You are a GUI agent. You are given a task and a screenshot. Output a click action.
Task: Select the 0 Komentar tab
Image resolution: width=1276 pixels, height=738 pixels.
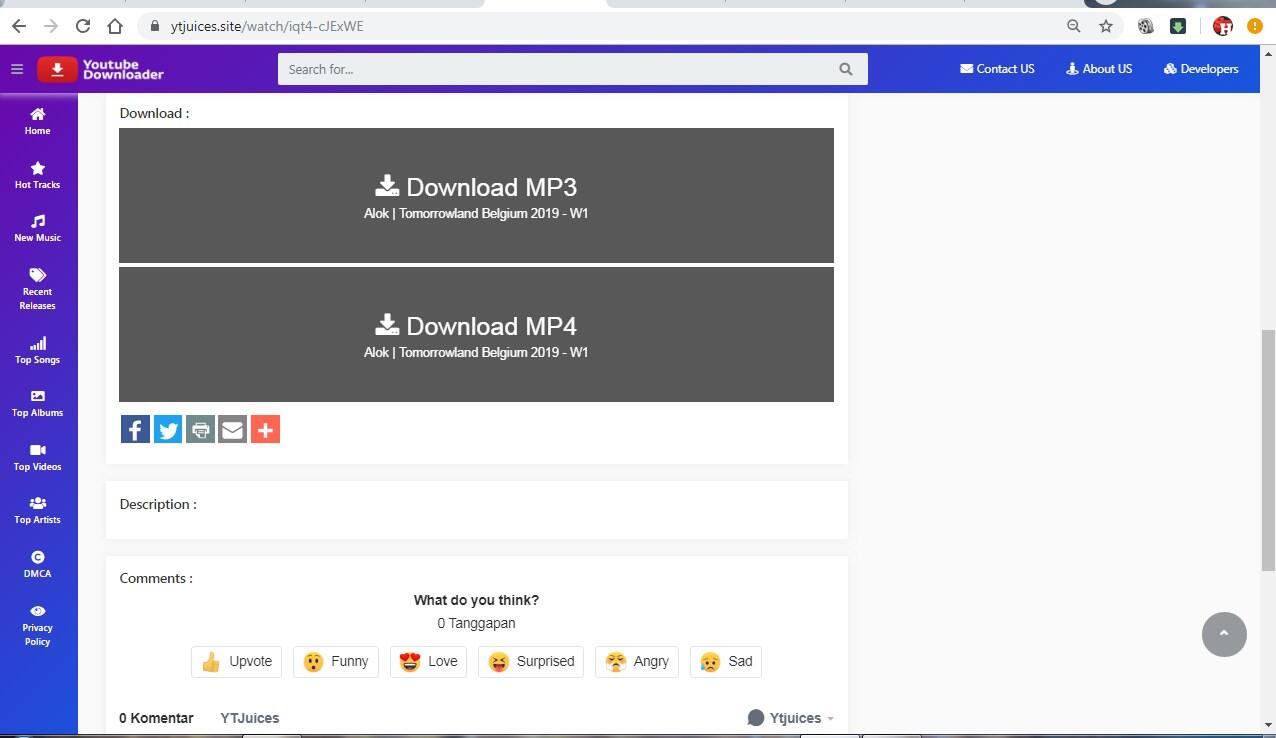pos(156,718)
